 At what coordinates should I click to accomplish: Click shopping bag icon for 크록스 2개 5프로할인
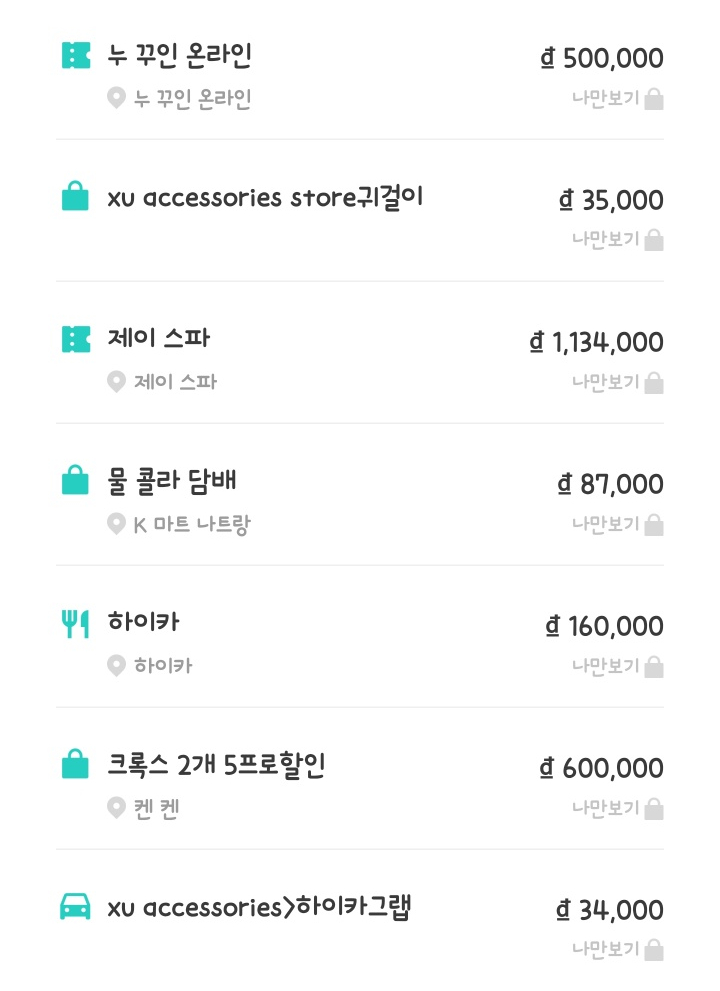76,765
